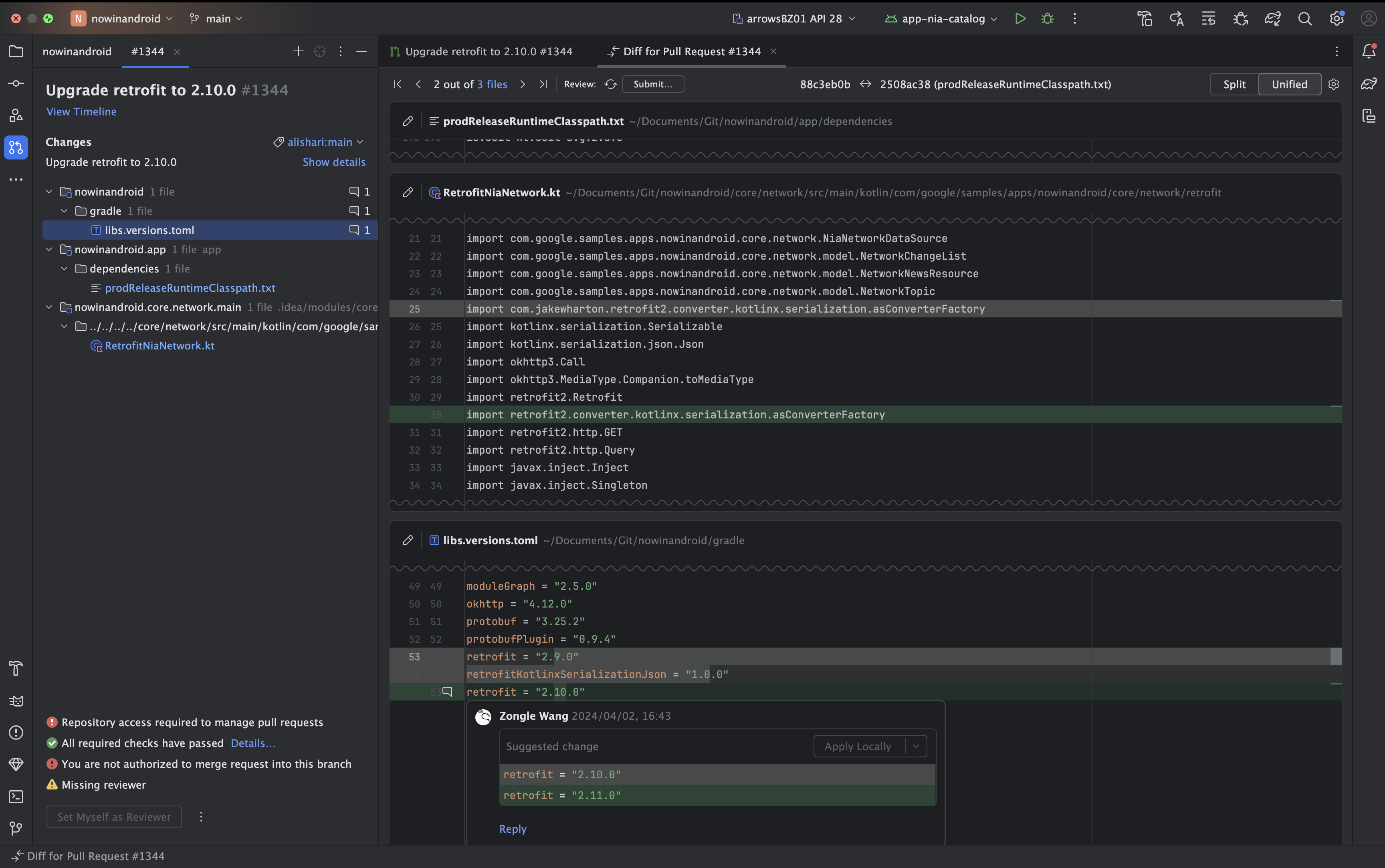Click the View Timeline link
1385x868 pixels.
point(81,111)
